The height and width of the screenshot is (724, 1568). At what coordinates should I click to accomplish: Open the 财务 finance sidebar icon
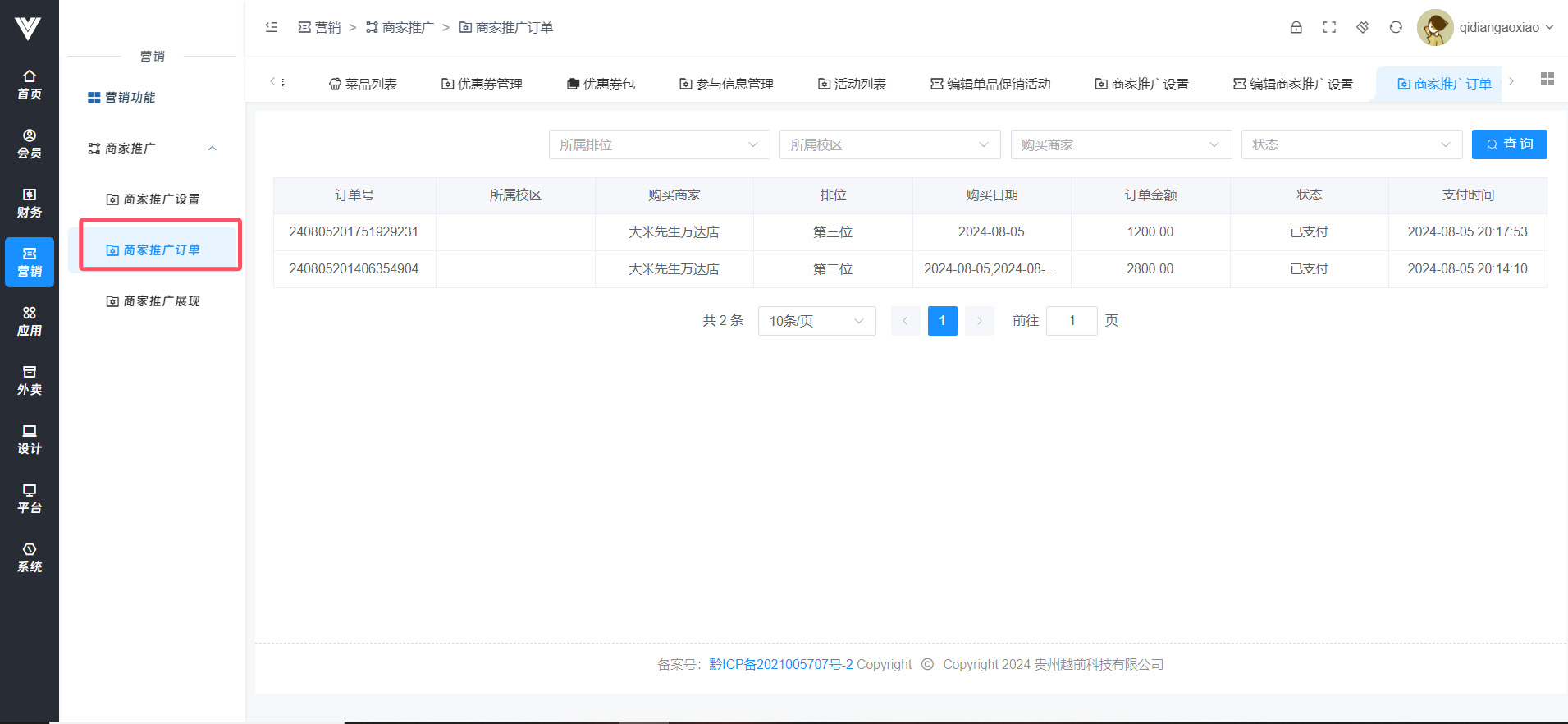click(x=30, y=203)
